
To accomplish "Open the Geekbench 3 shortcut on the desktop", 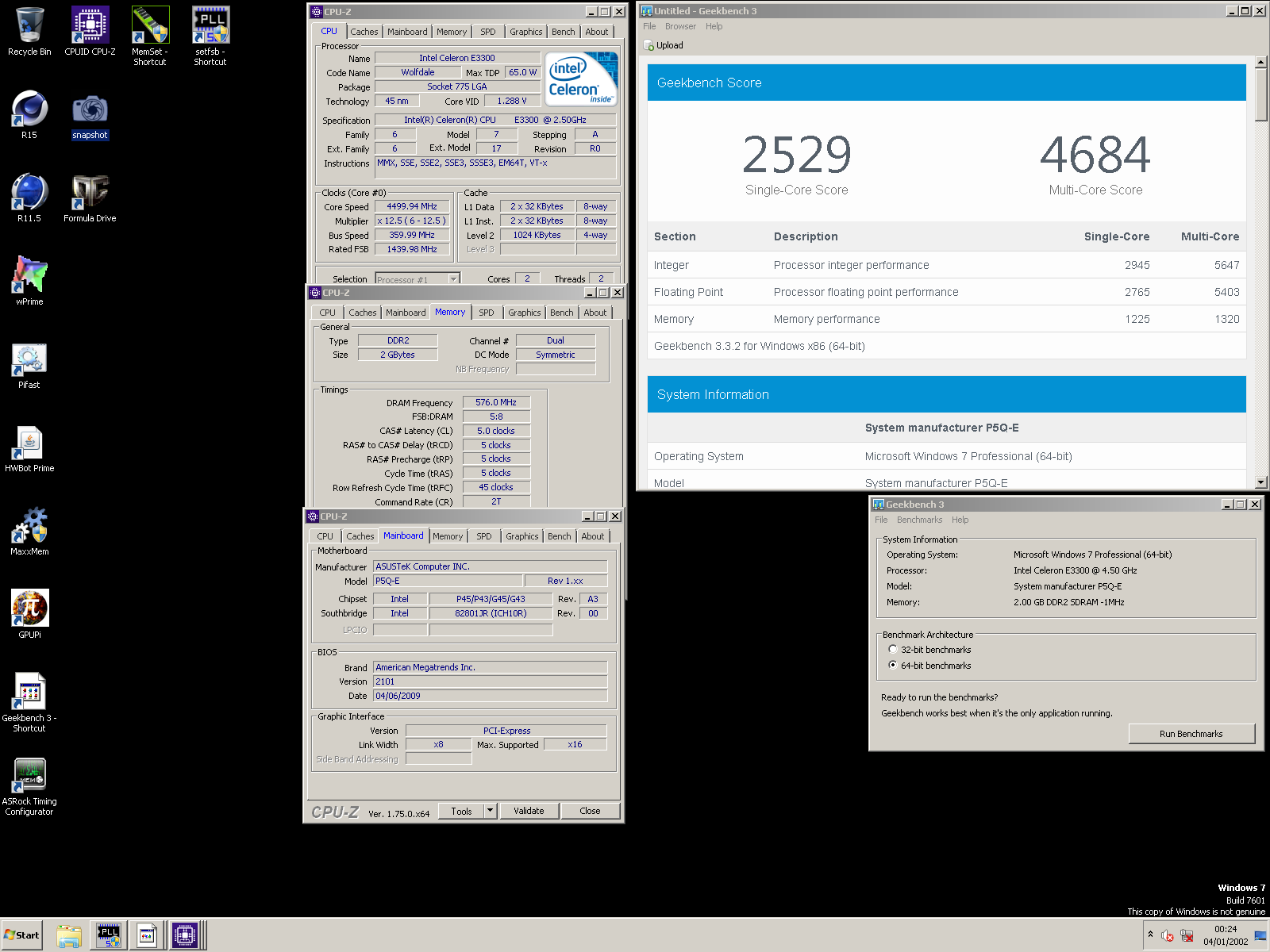I will point(29,702).
